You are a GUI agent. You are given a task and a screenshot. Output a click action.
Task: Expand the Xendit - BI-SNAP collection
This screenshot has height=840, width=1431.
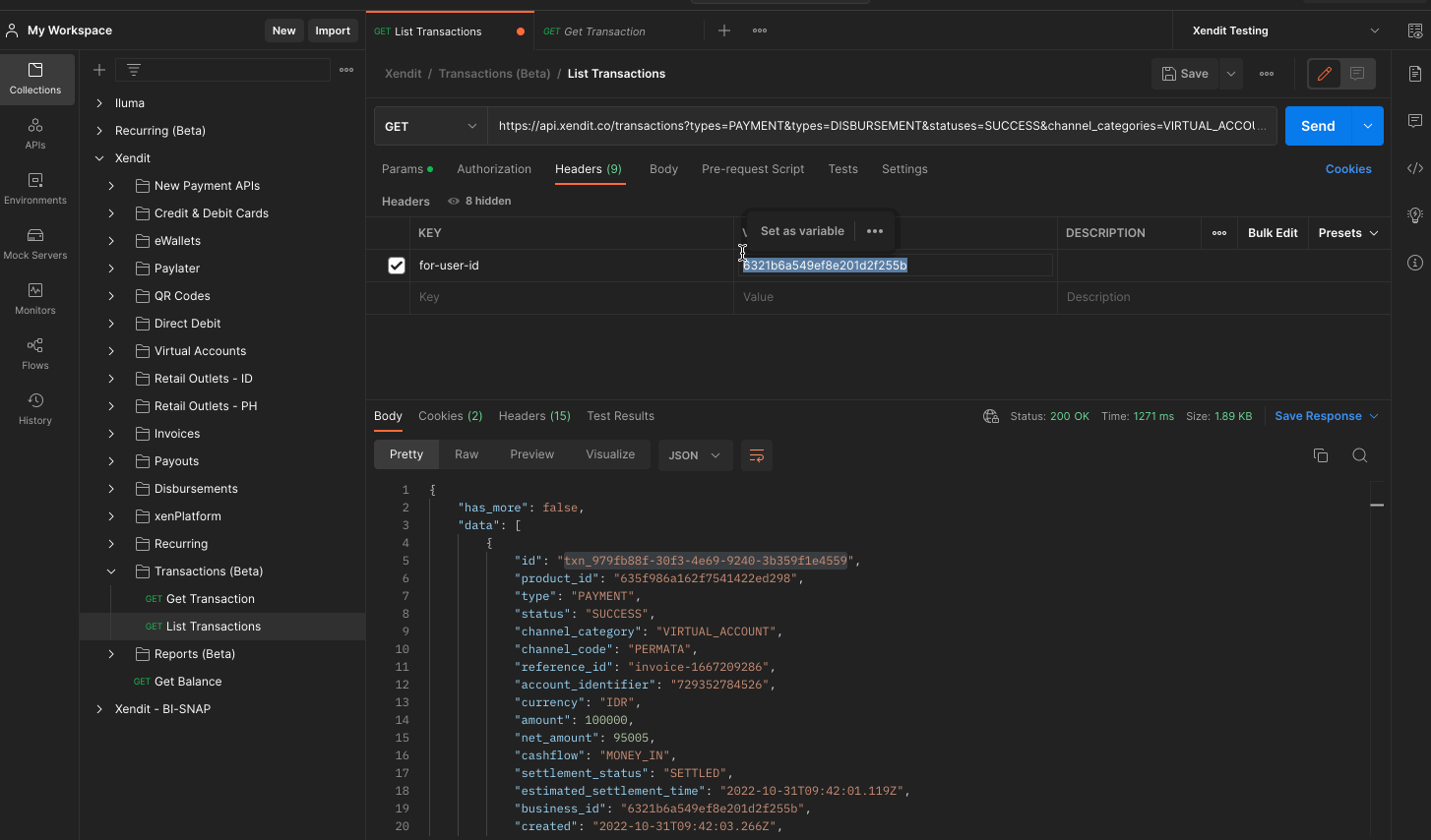99,709
